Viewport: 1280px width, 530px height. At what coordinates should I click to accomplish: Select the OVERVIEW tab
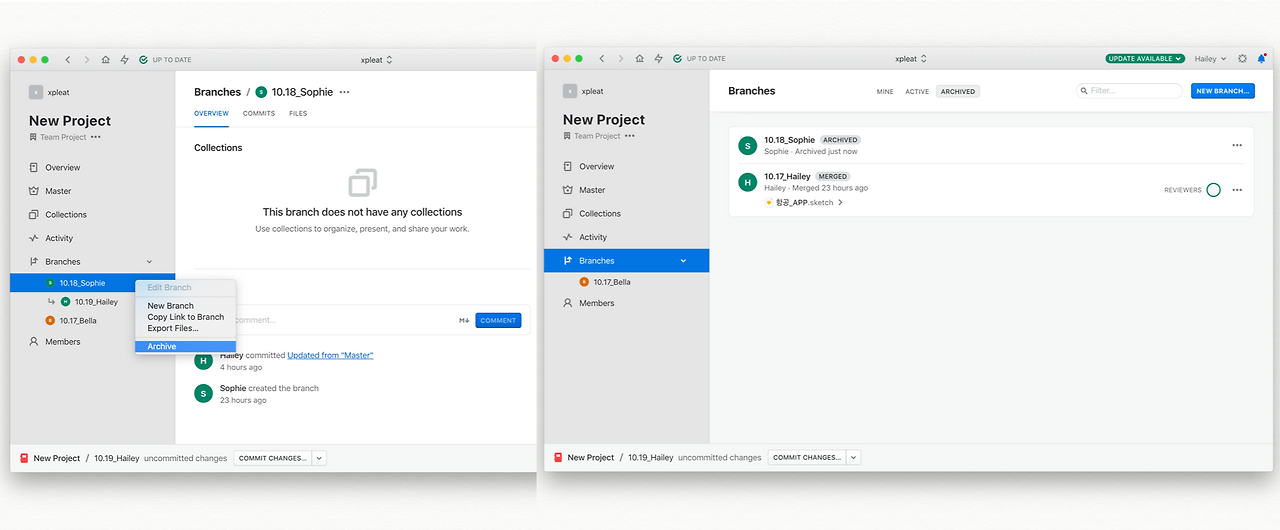[x=212, y=113]
